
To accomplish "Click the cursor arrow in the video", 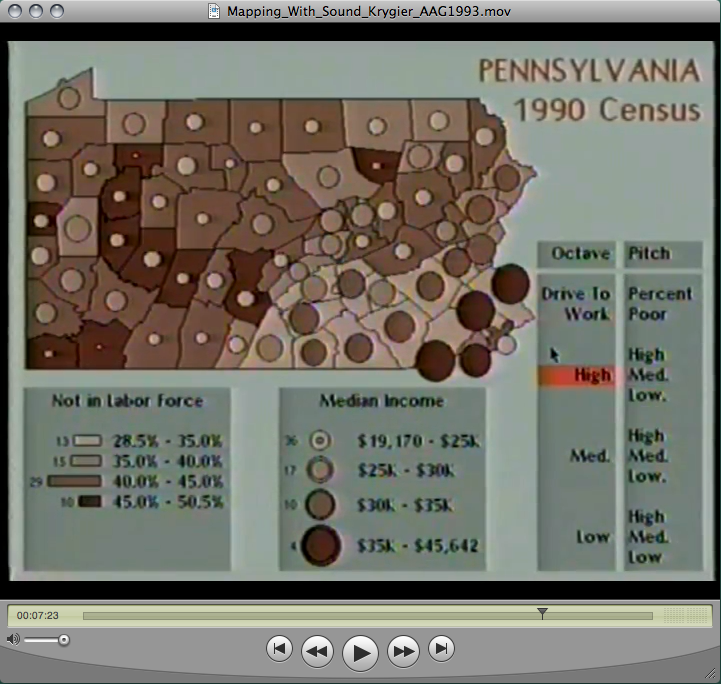I will click(556, 353).
